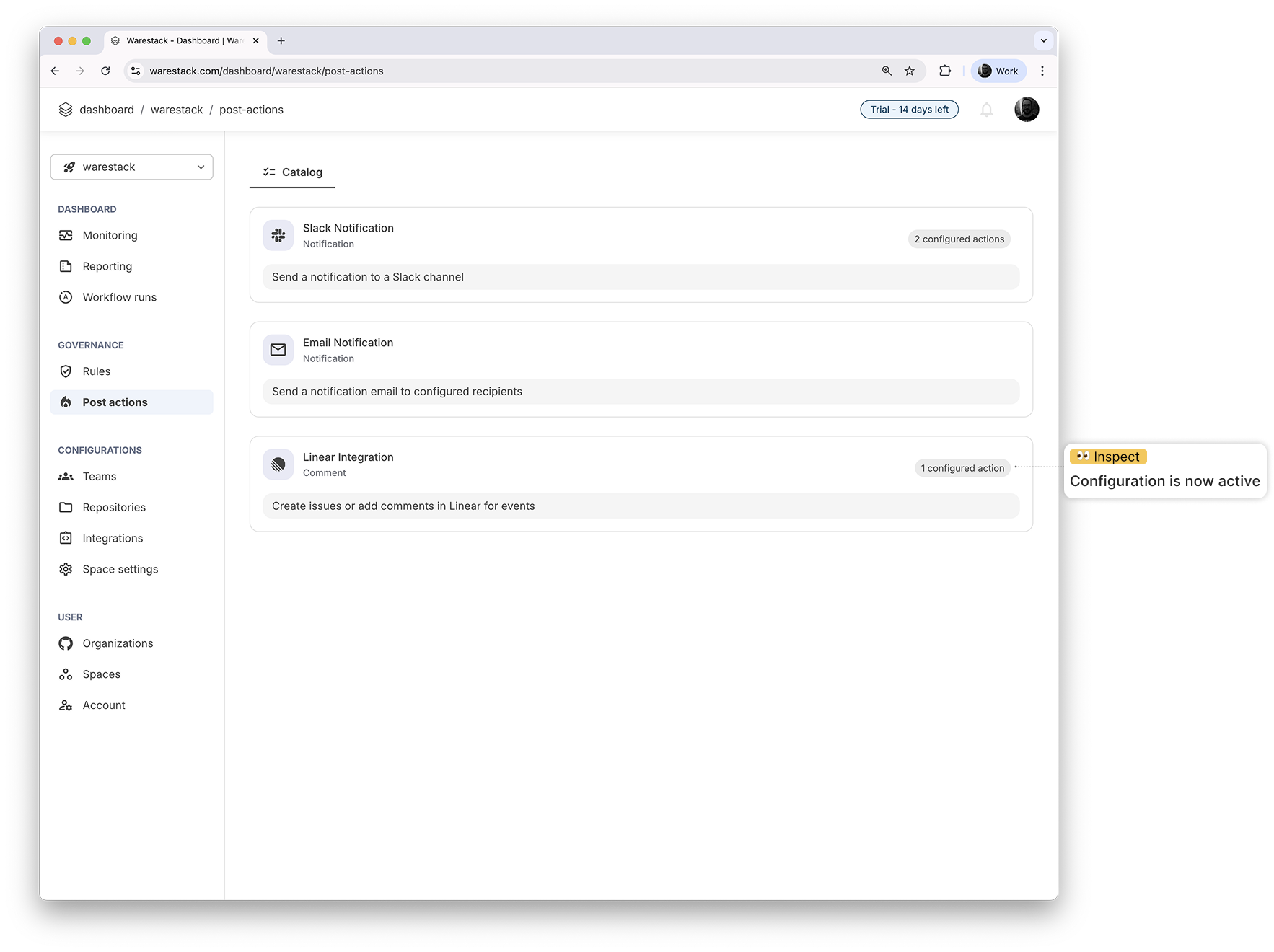Click the Warestack logo in header

pyautogui.click(x=66, y=110)
